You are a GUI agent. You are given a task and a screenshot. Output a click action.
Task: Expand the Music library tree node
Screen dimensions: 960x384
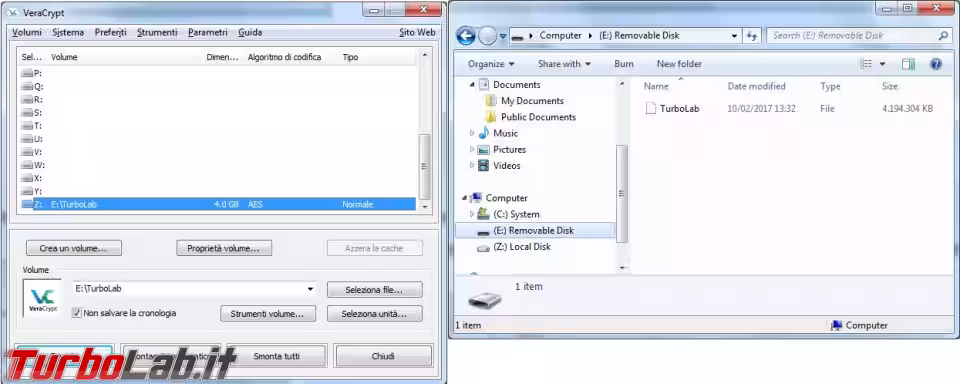point(471,133)
